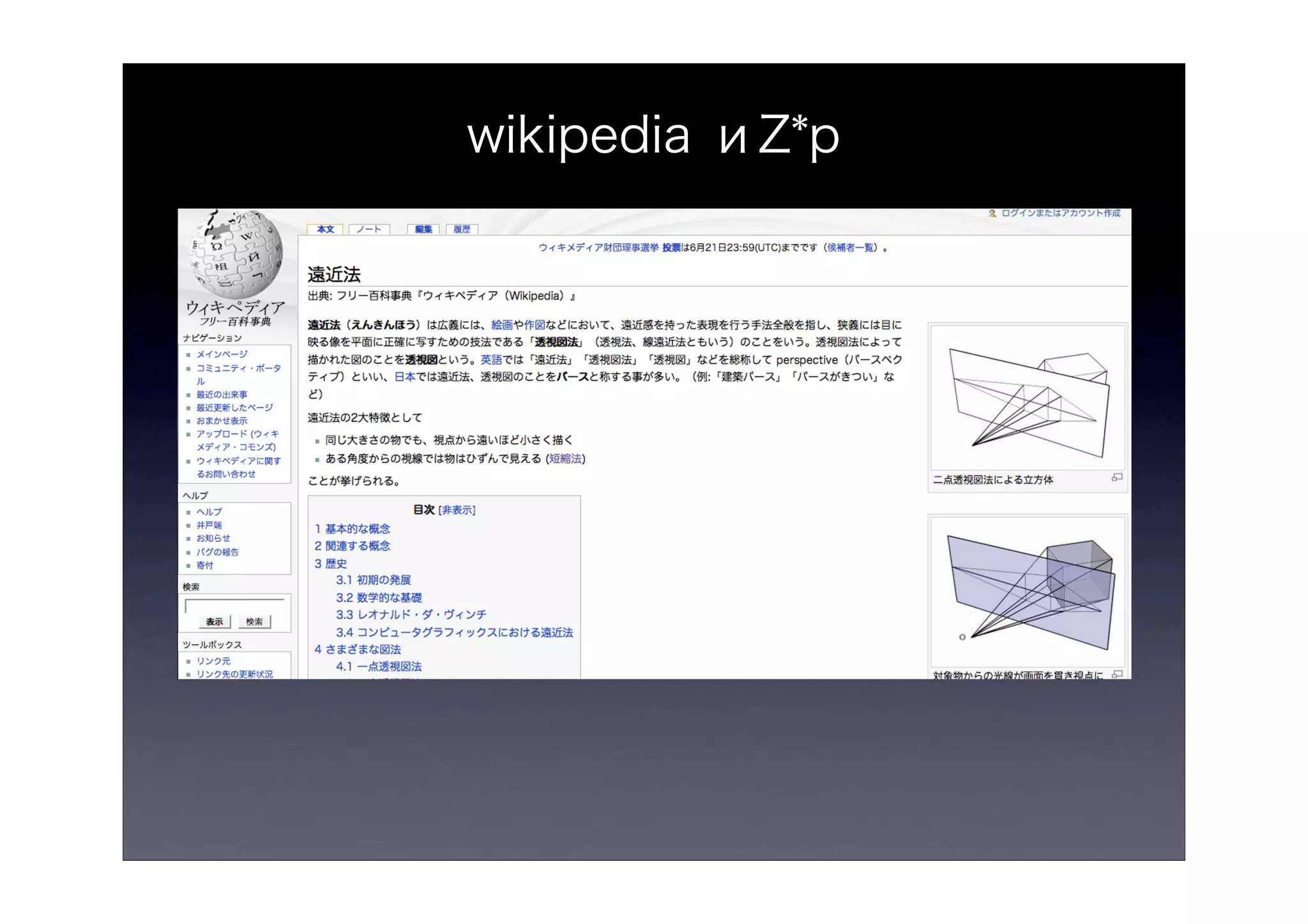The image size is (1308, 924).
Task: Jump to section 3.3 レオナルド・ダ・ヴィンチ
Action: [x=411, y=614]
